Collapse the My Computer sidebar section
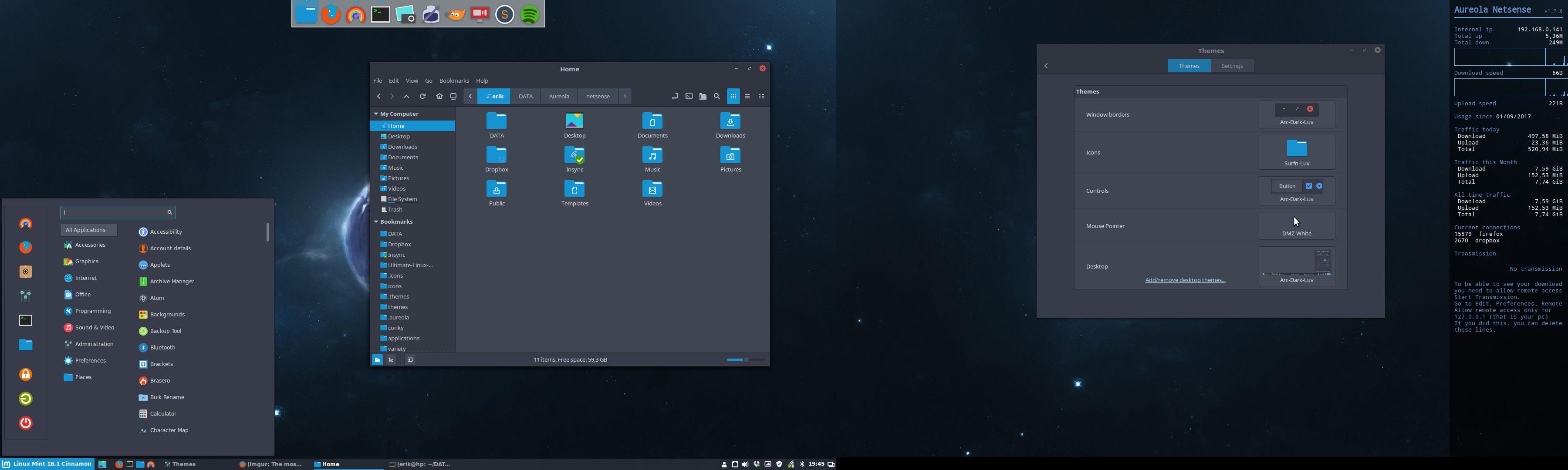The height and width of the screenshot is (470, 1568). (x=377, y=114)
